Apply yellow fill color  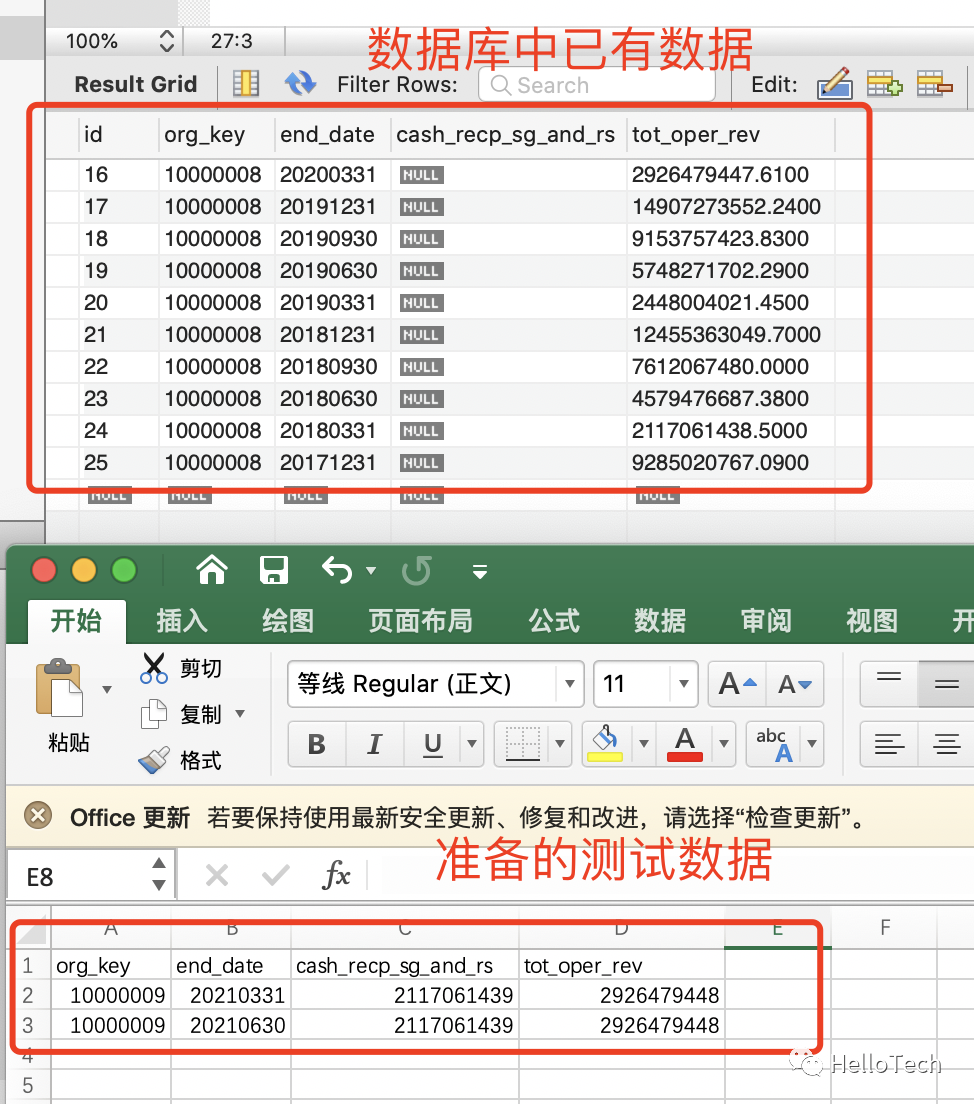606,744
